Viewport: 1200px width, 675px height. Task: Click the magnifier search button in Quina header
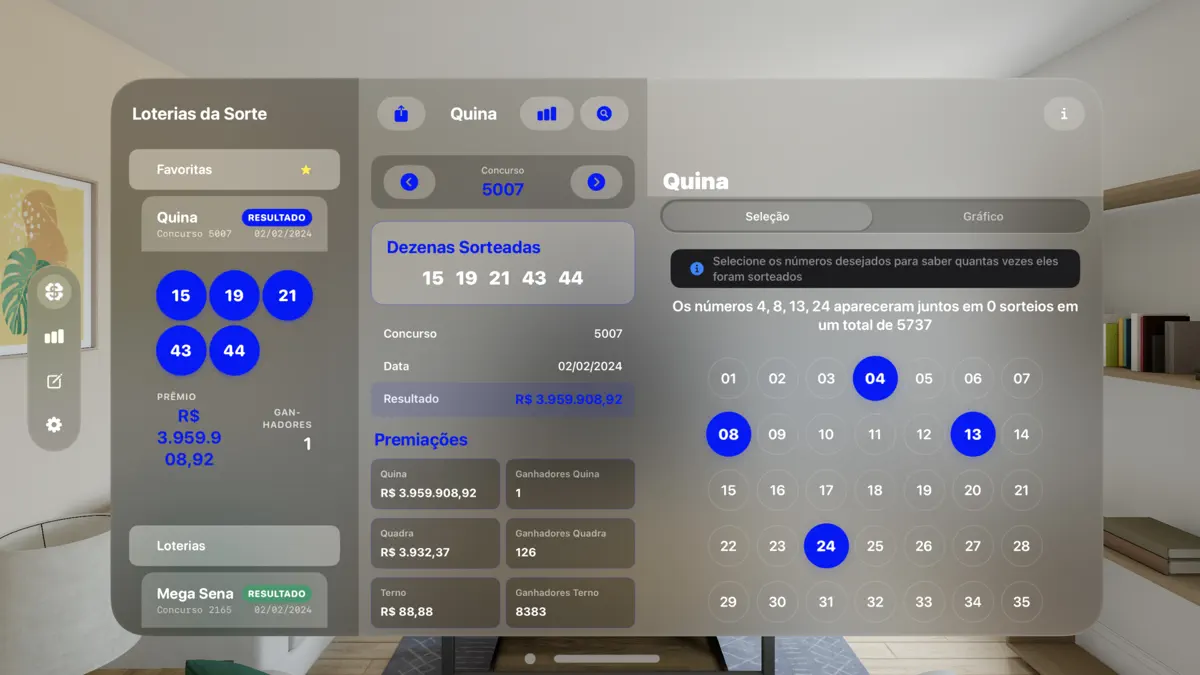(x=604, y=114)
